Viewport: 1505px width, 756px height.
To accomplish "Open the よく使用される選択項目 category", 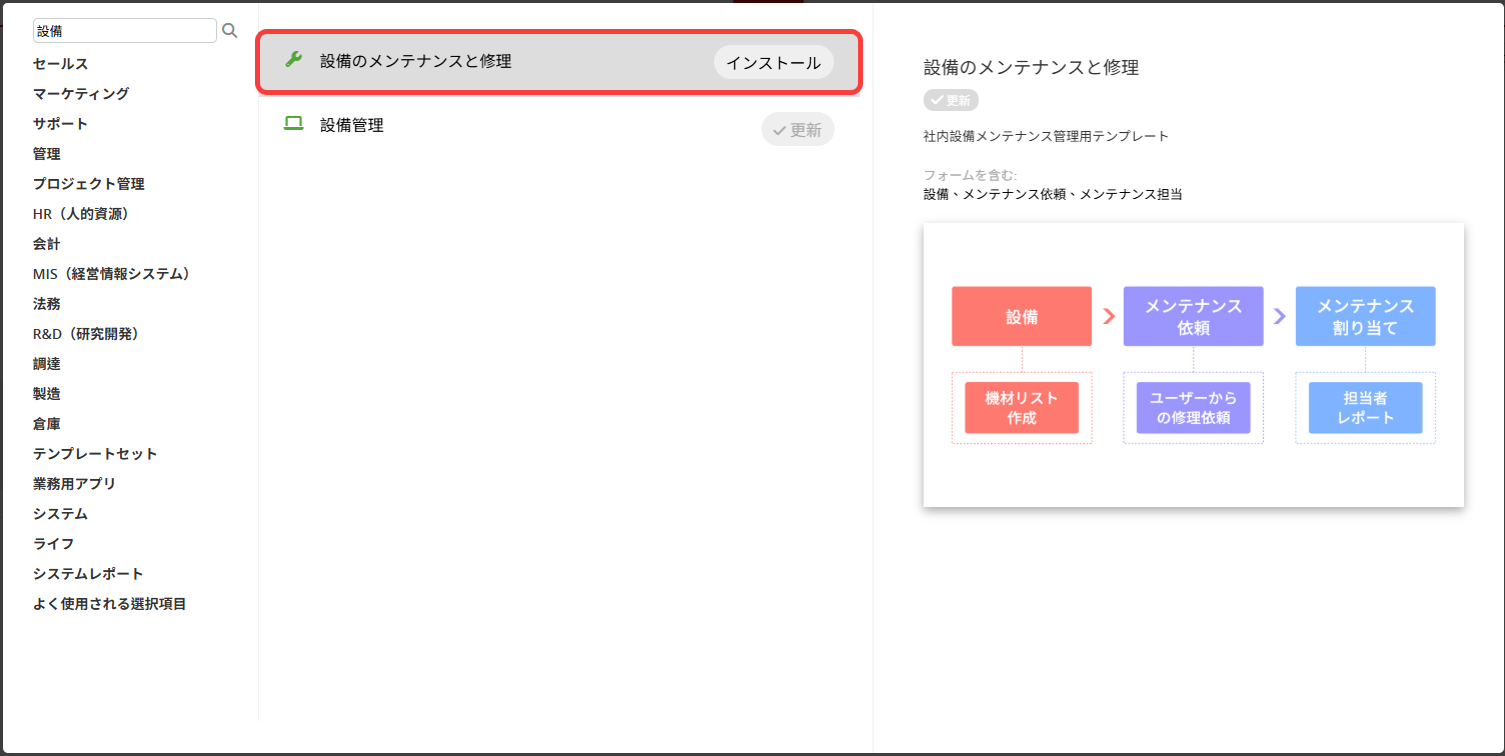I will (x=109, y=604).
